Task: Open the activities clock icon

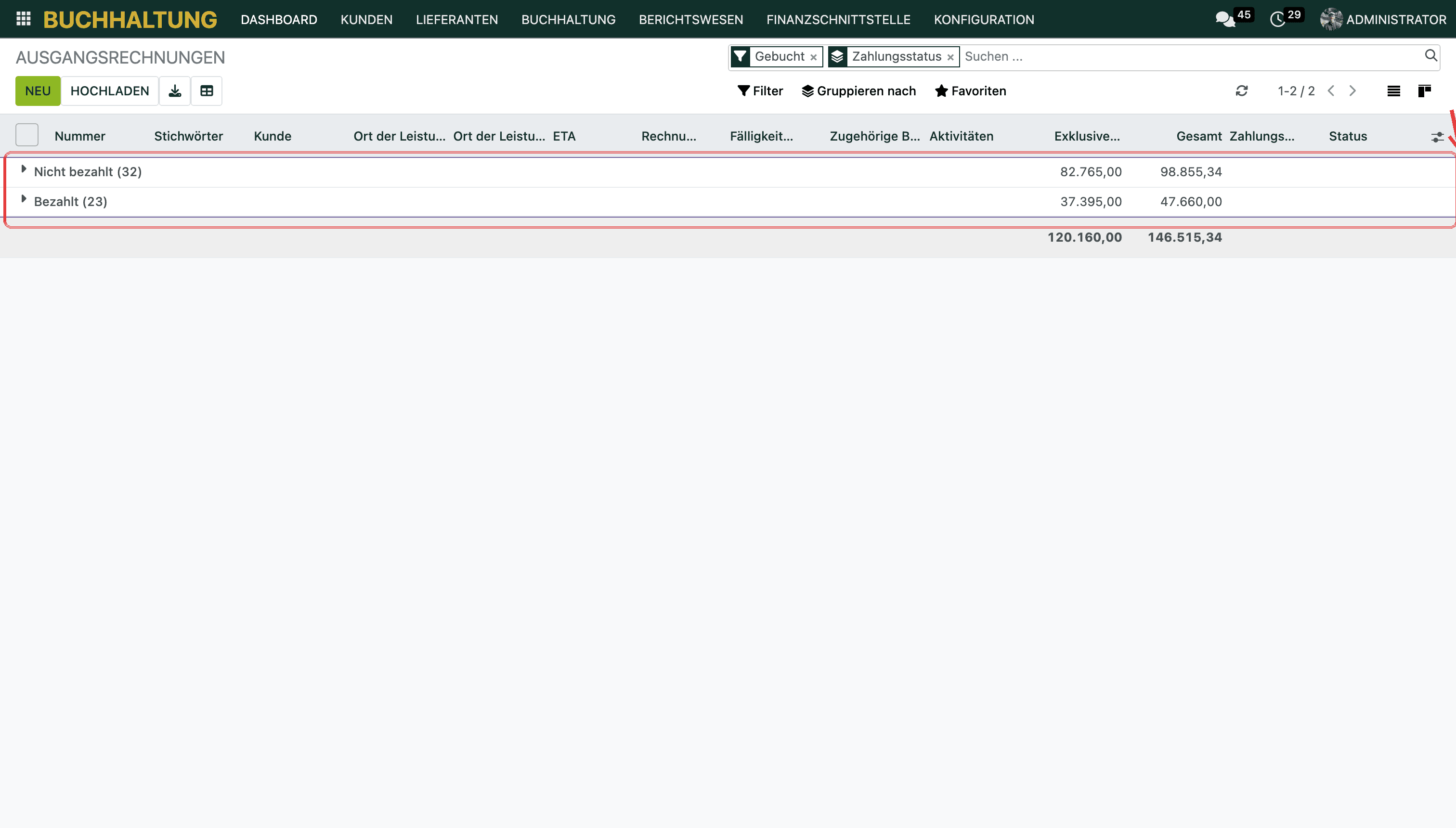Action: (x=1277, y=19)
